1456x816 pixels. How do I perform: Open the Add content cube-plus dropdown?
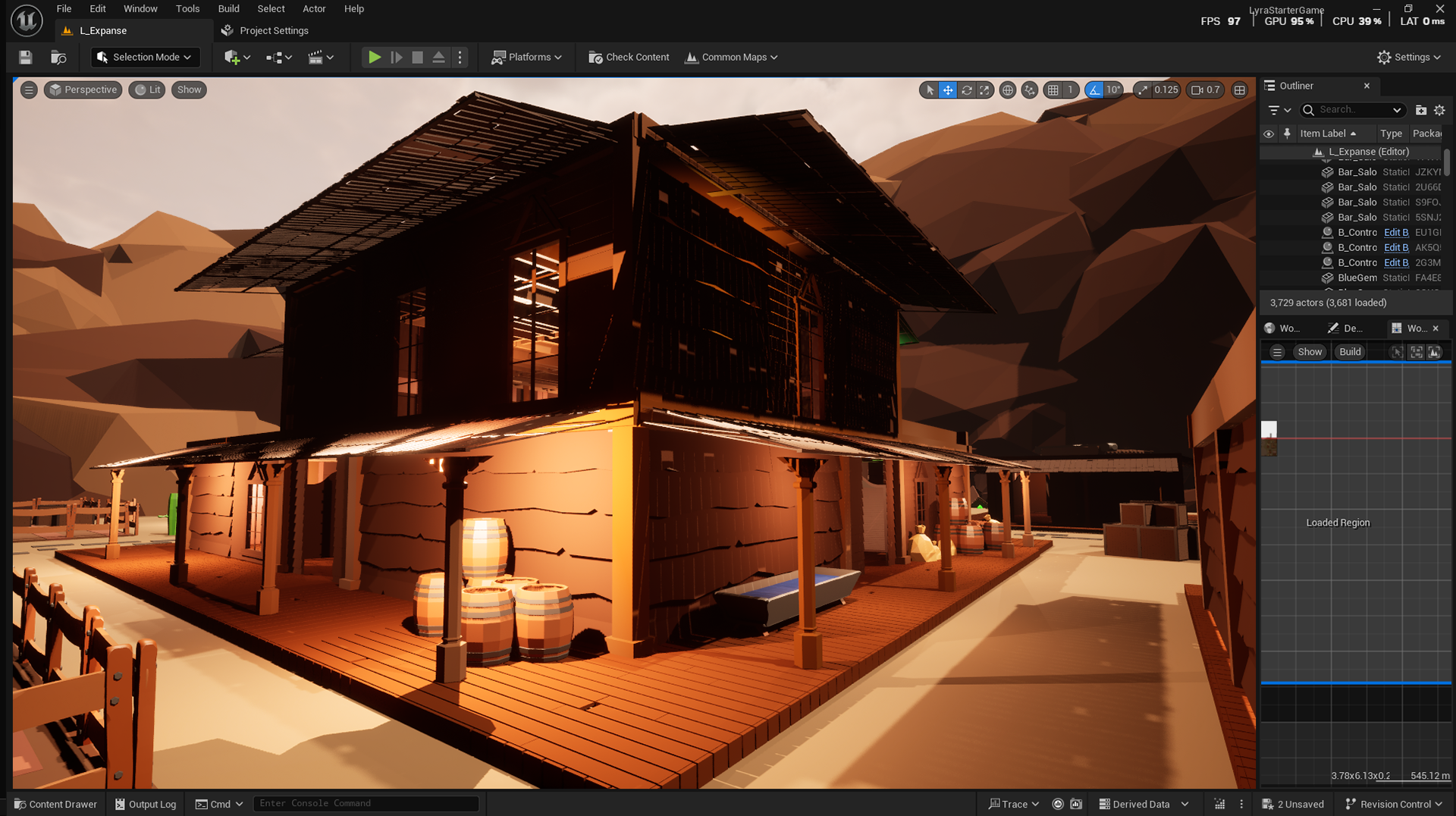[237, 58]
